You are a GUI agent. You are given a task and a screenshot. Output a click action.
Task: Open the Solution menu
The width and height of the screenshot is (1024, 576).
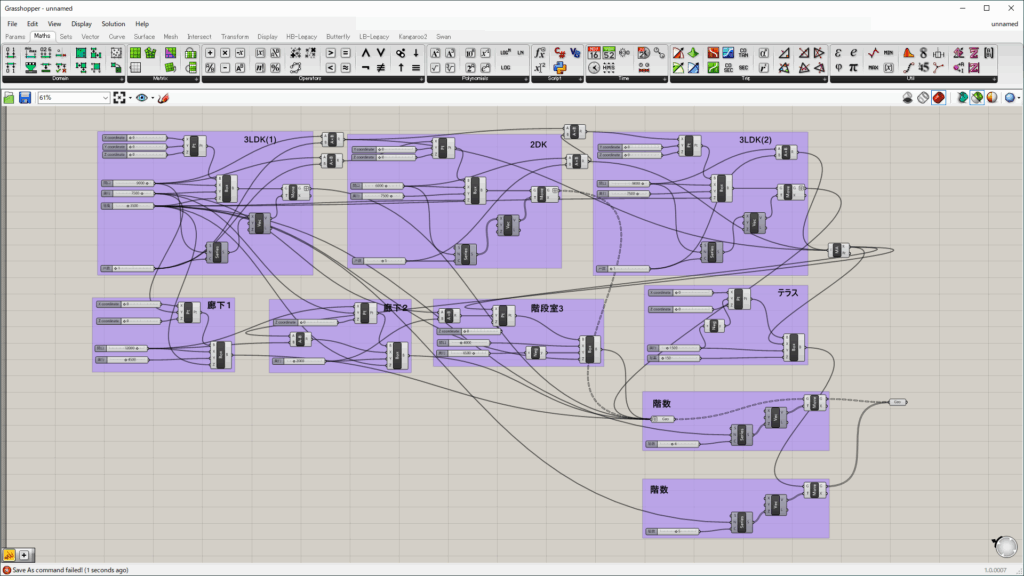(113, 23)
